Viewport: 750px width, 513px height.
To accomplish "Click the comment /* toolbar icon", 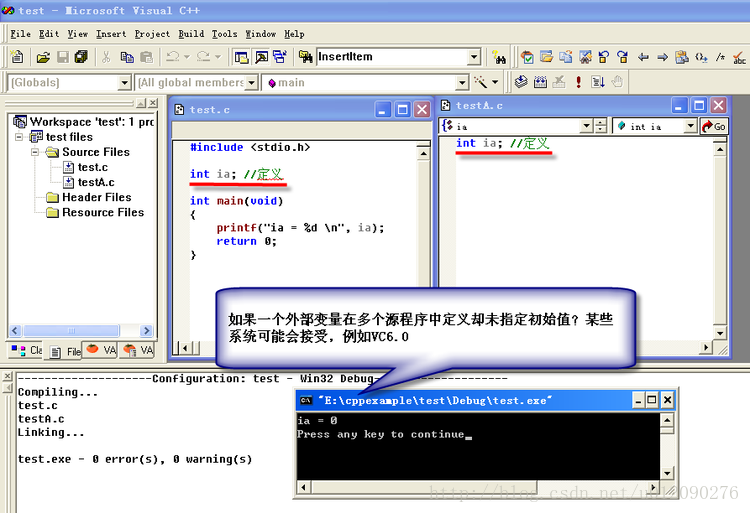I will click(720, 57).
